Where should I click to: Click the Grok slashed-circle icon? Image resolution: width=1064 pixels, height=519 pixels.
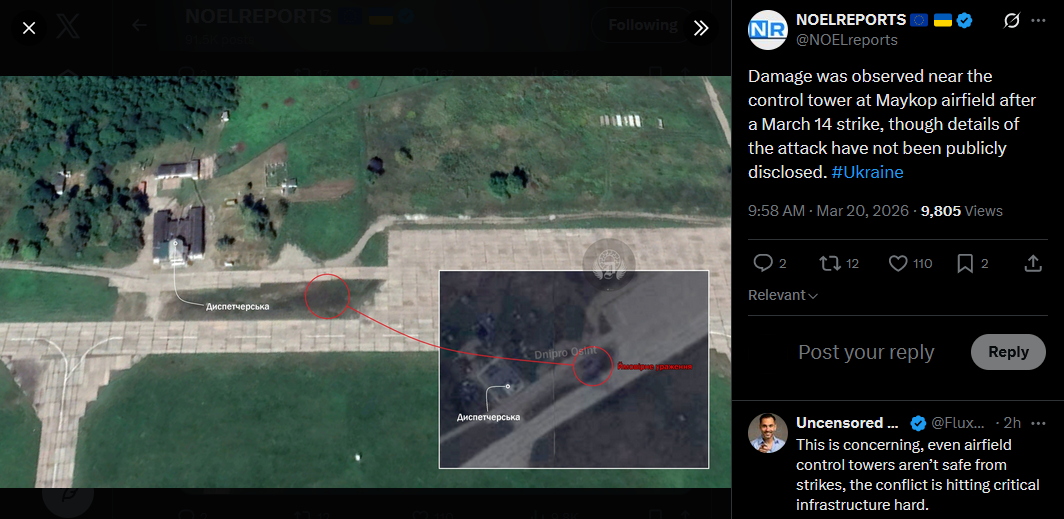(x=1011, y=21)
